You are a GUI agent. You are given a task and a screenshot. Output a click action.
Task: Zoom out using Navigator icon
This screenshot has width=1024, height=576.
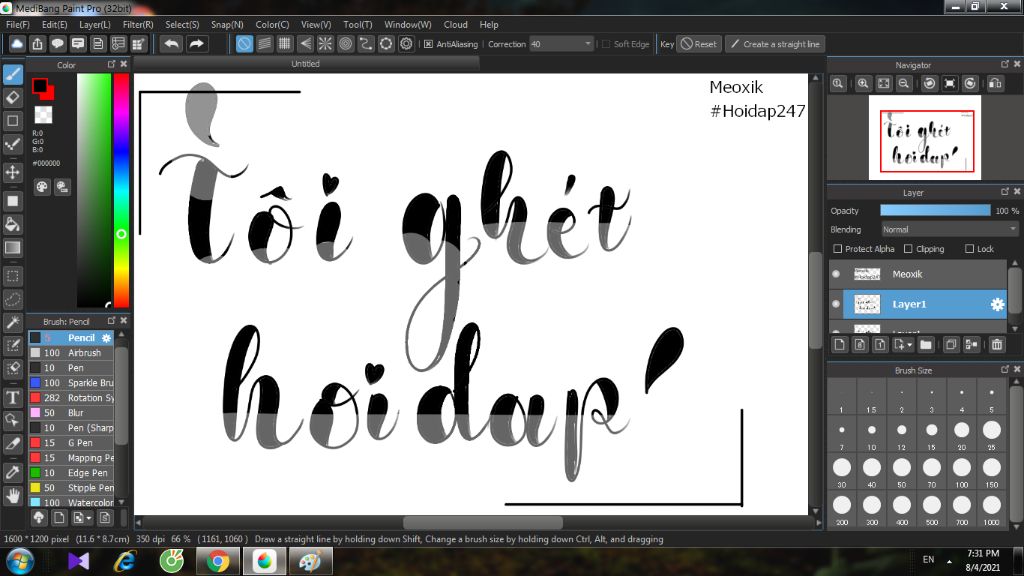(904, 84)
